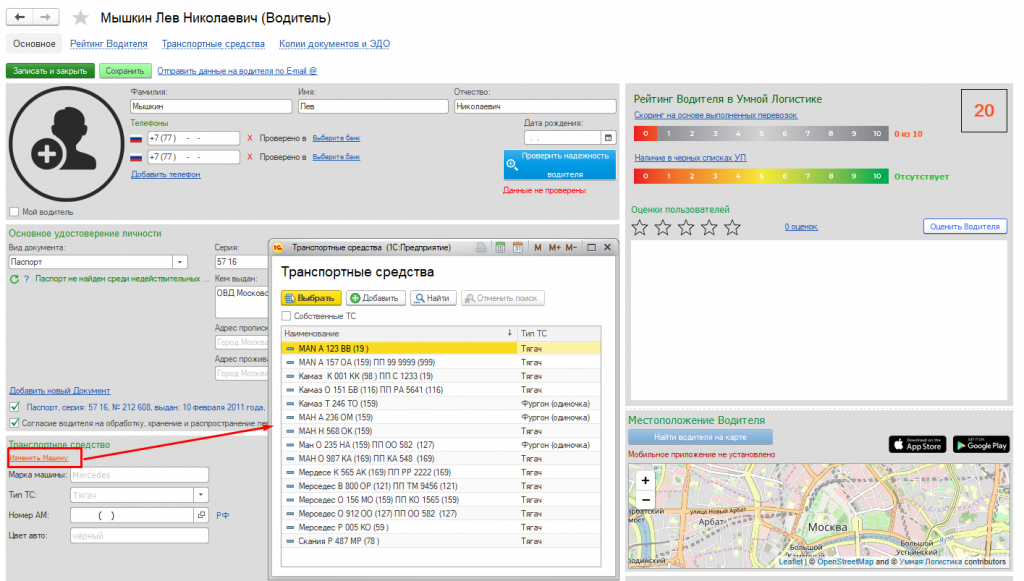Refresh passport validity check icon
The image size is (1024, 581).
tap(14, 279)
